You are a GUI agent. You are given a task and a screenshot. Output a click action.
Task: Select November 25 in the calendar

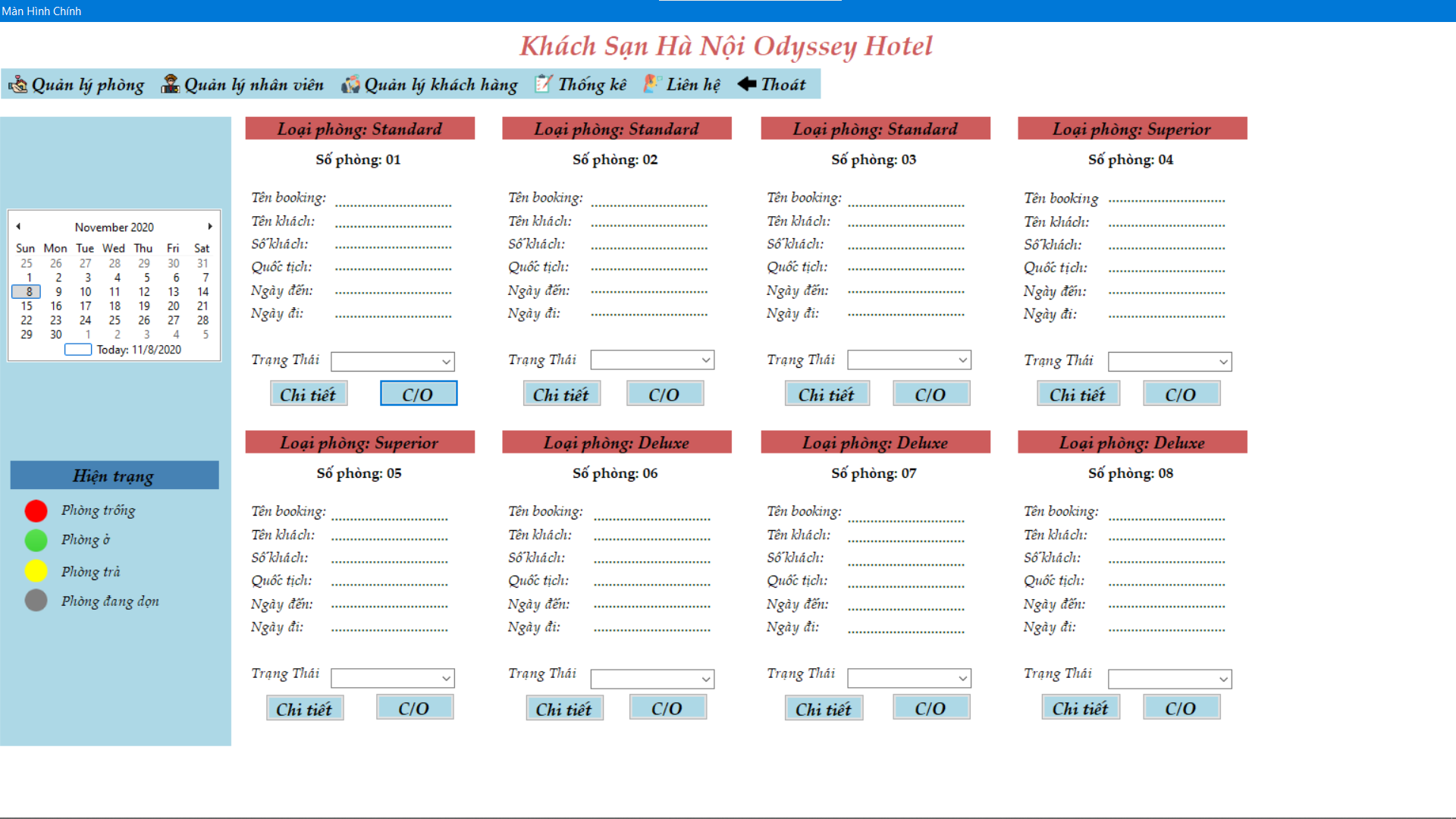click(115, 321)
